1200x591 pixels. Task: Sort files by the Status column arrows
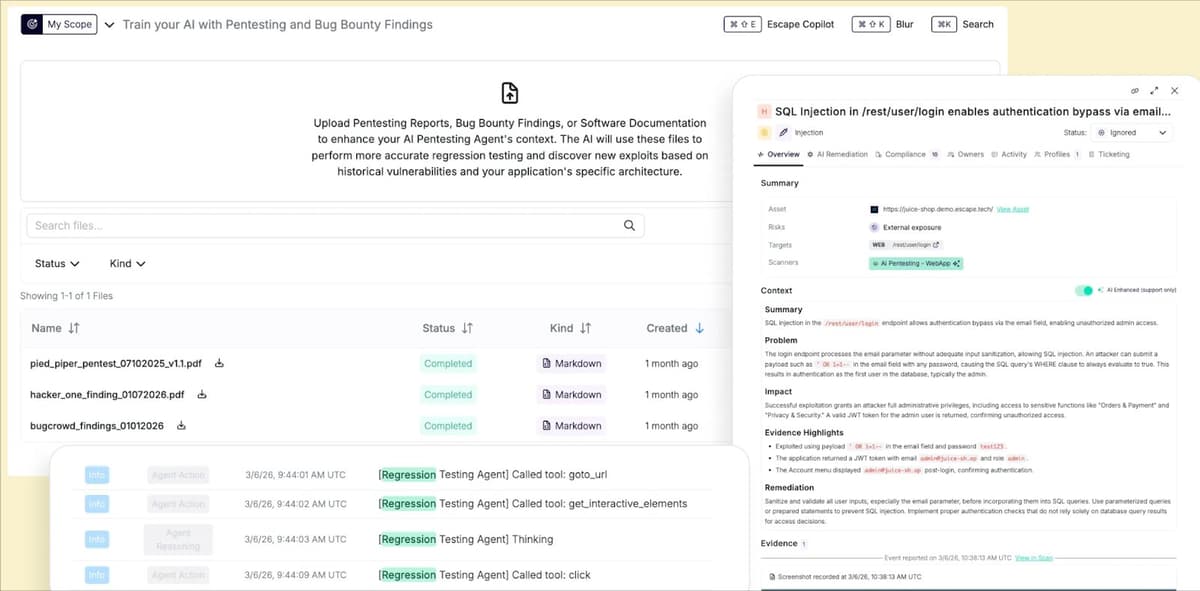click(467, 328)
